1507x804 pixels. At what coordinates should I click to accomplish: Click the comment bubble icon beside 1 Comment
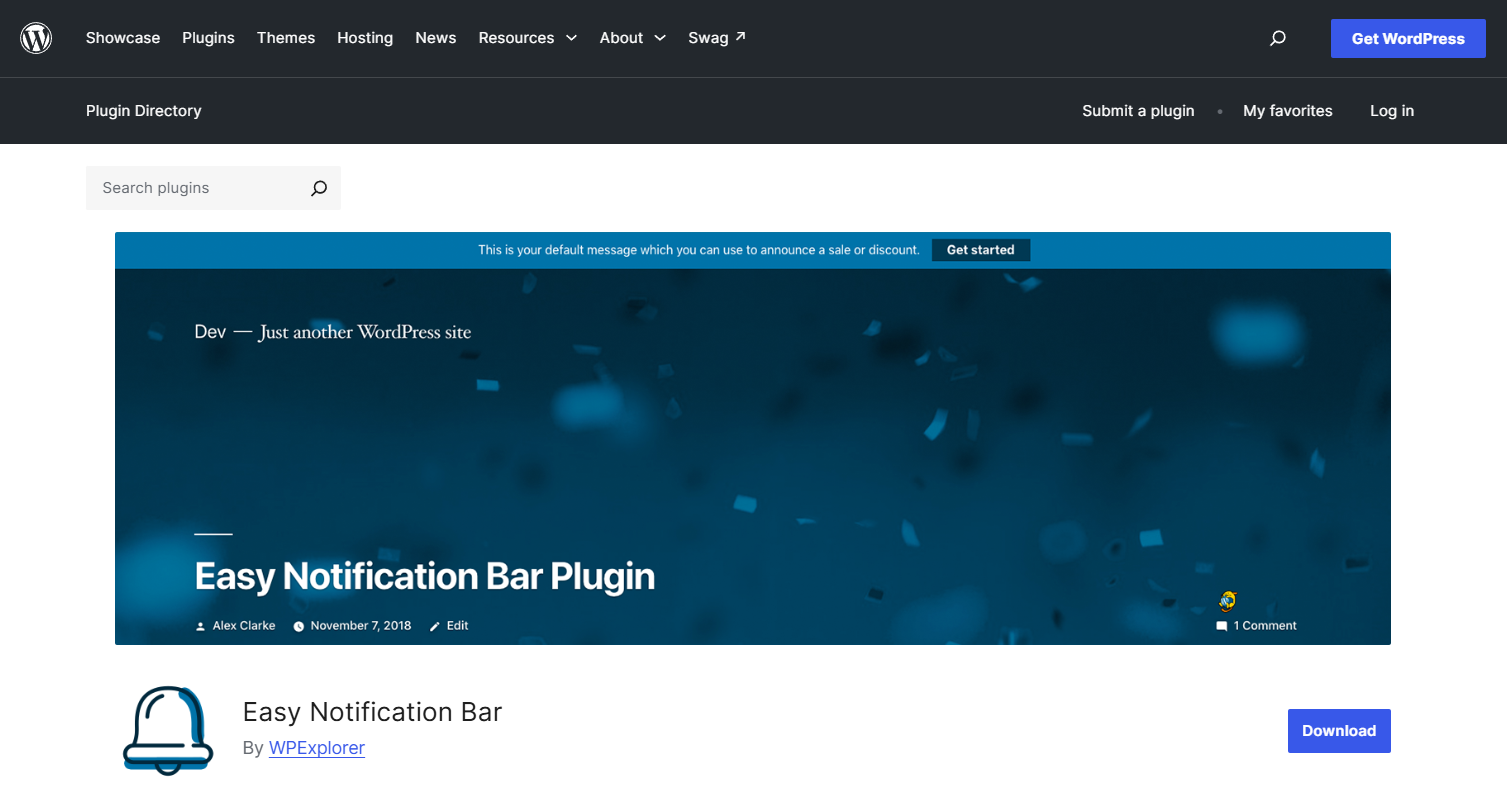1221,626
